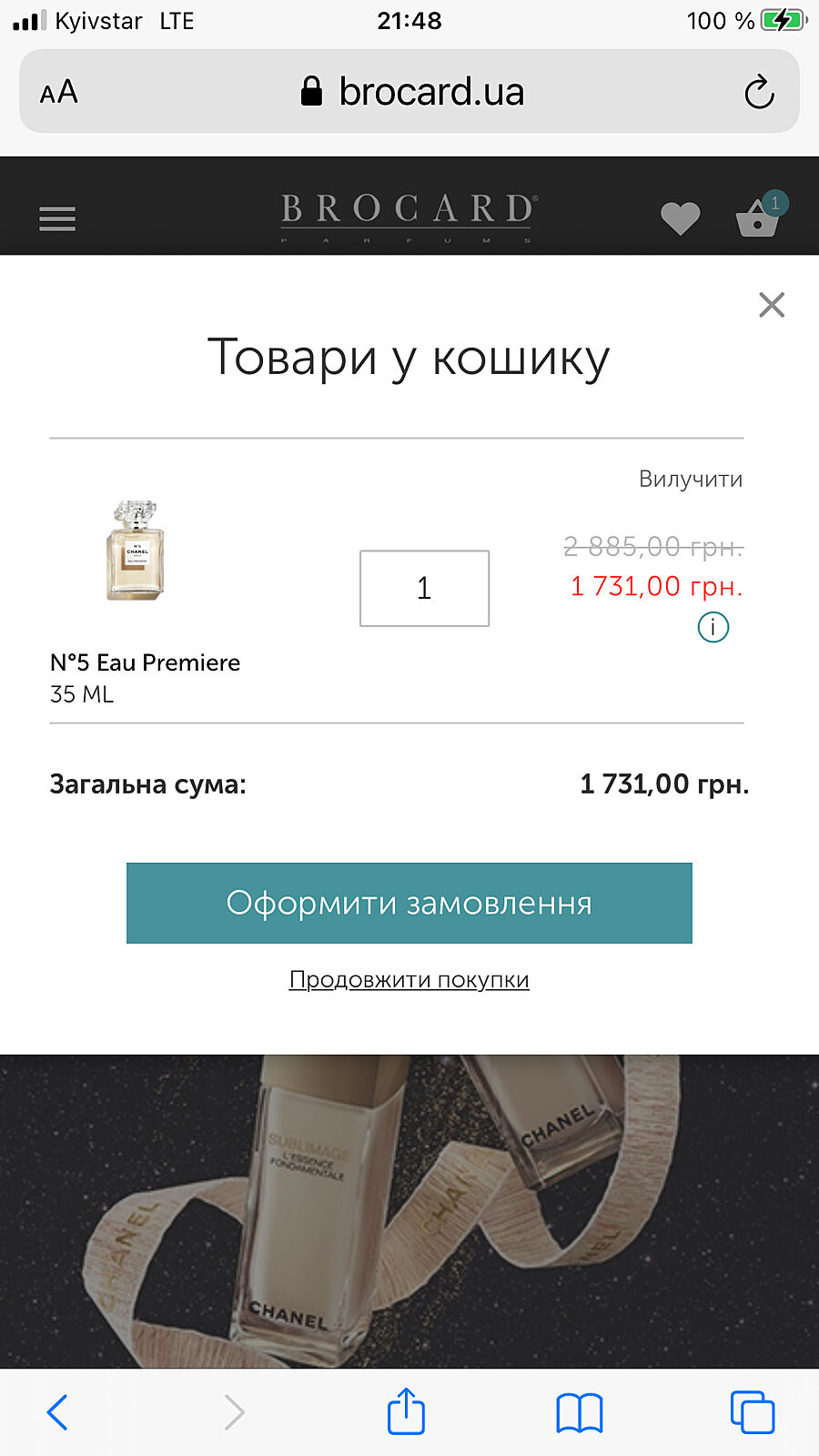Image resolution: width=819 pixels, height=1456 pixels.
Task: Open the shopping basket icon
Action: click(x=758, y=218)
